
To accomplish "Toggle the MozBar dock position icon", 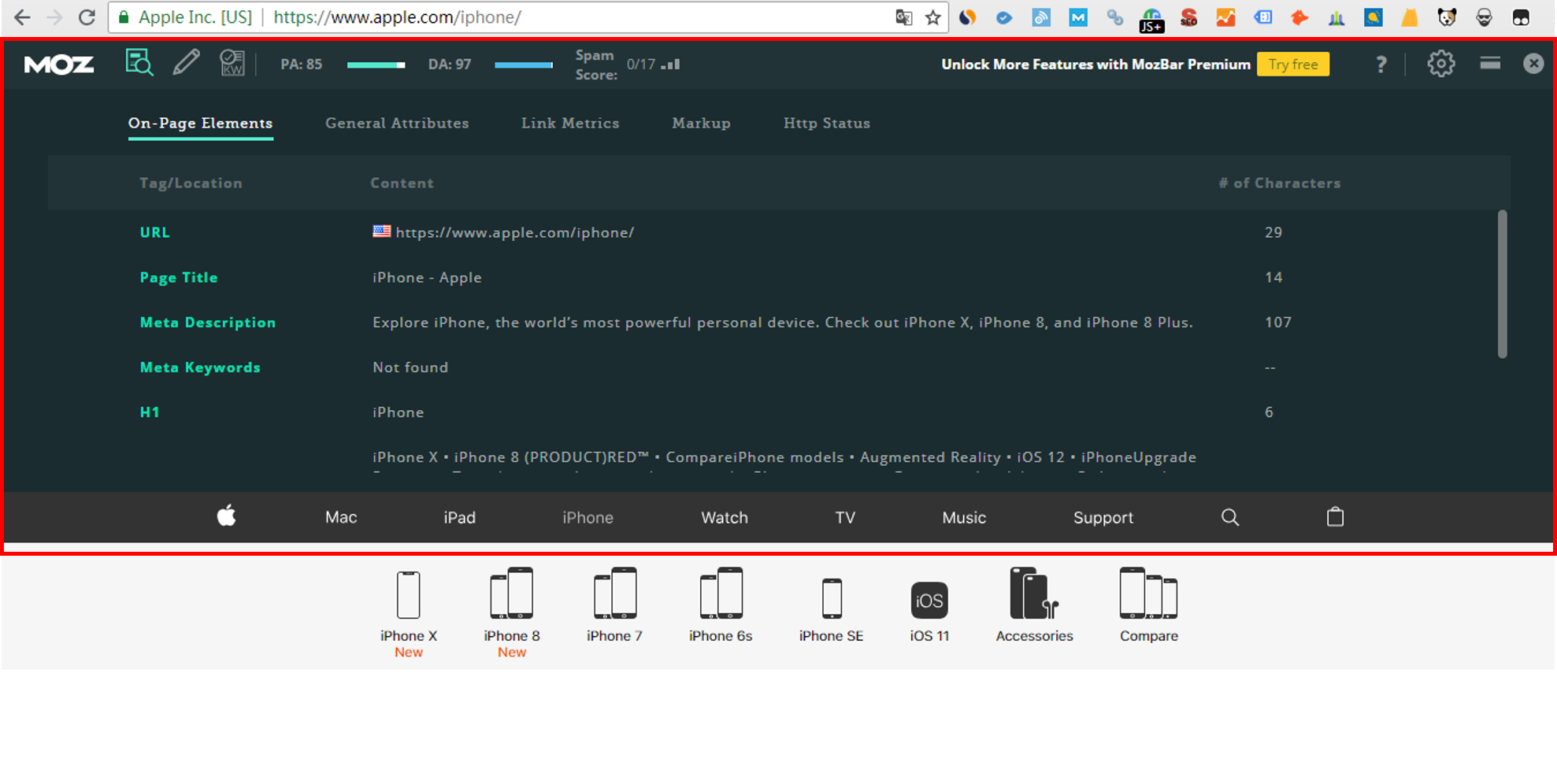I will coord(1490,64).
